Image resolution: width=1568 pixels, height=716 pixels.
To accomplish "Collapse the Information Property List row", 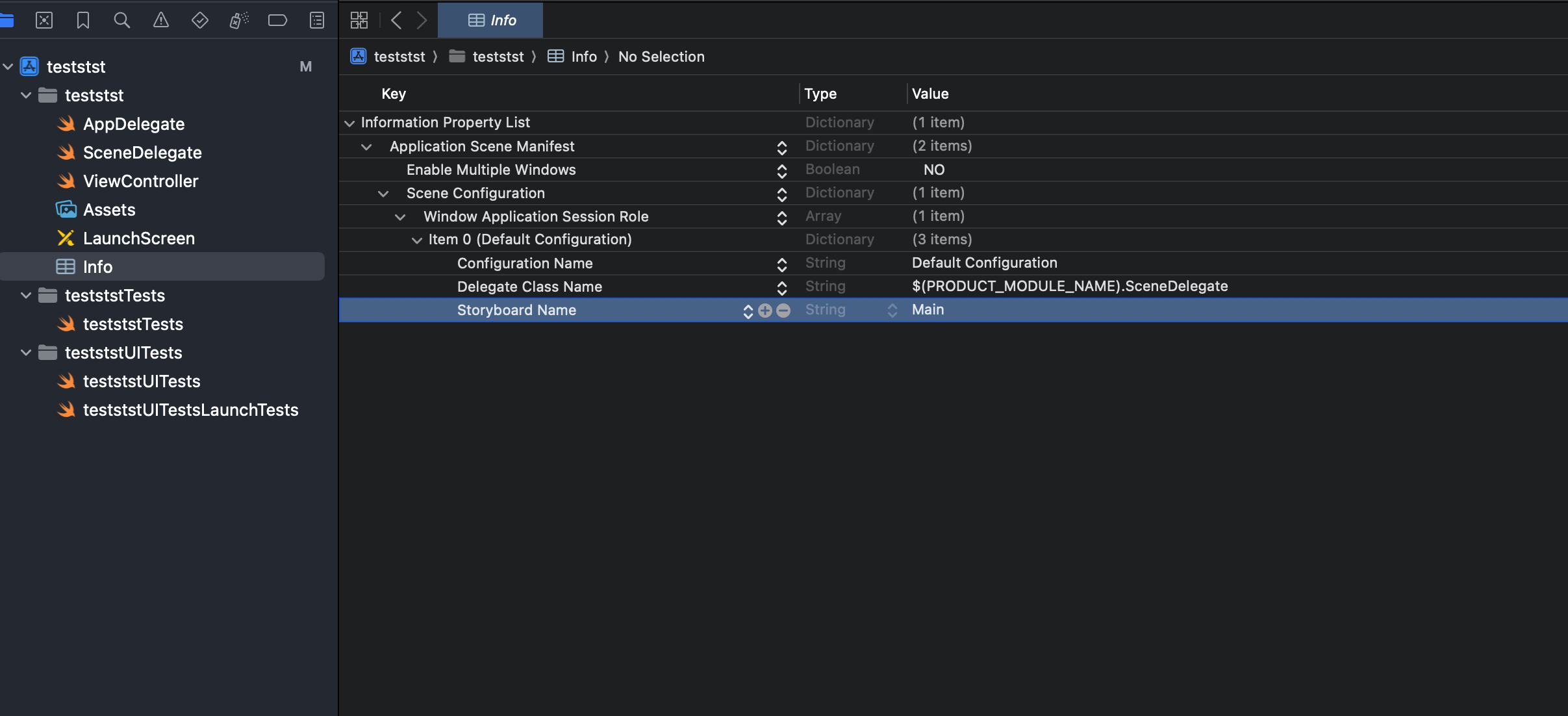I will click(349, 123).
